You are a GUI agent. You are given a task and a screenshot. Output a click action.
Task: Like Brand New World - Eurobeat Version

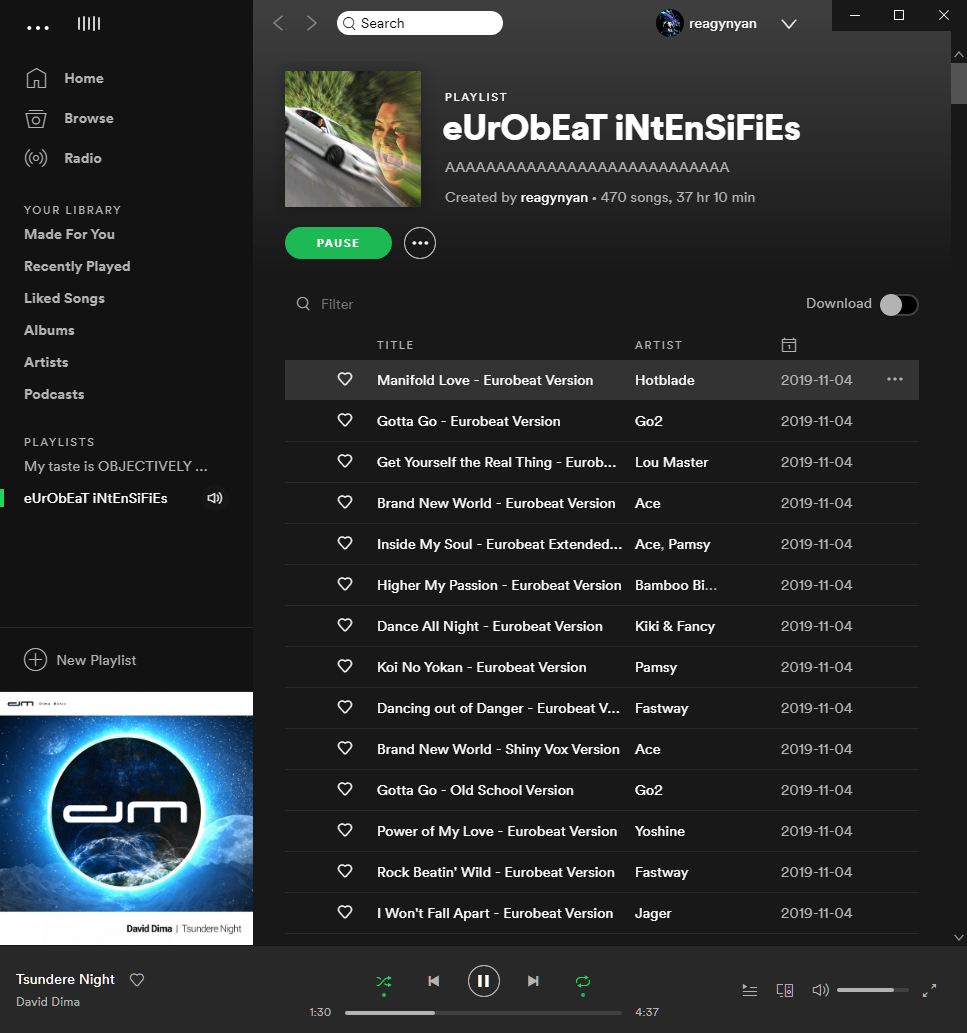pyautogui.click(x=345, y=502)
